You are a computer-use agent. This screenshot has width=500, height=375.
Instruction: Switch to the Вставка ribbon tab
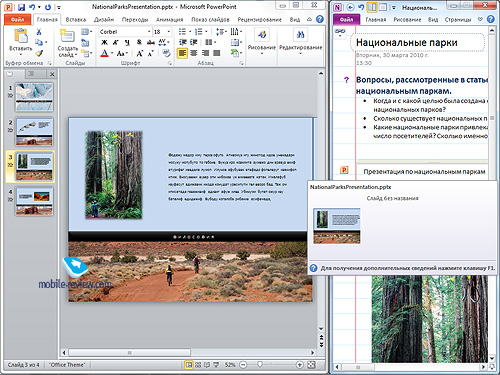click(x=76, y=20)
